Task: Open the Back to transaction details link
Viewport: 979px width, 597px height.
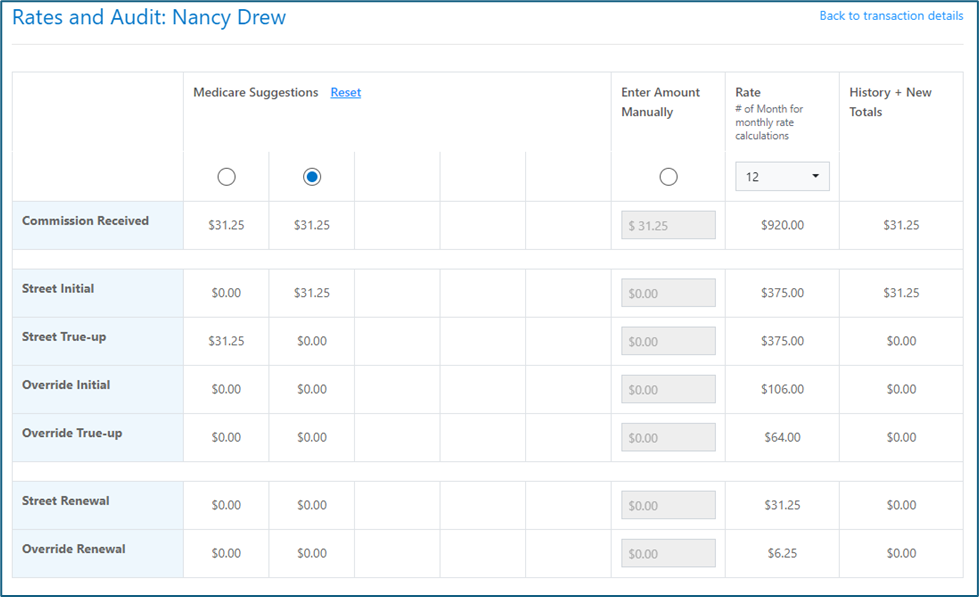Action: coord(891,16)
